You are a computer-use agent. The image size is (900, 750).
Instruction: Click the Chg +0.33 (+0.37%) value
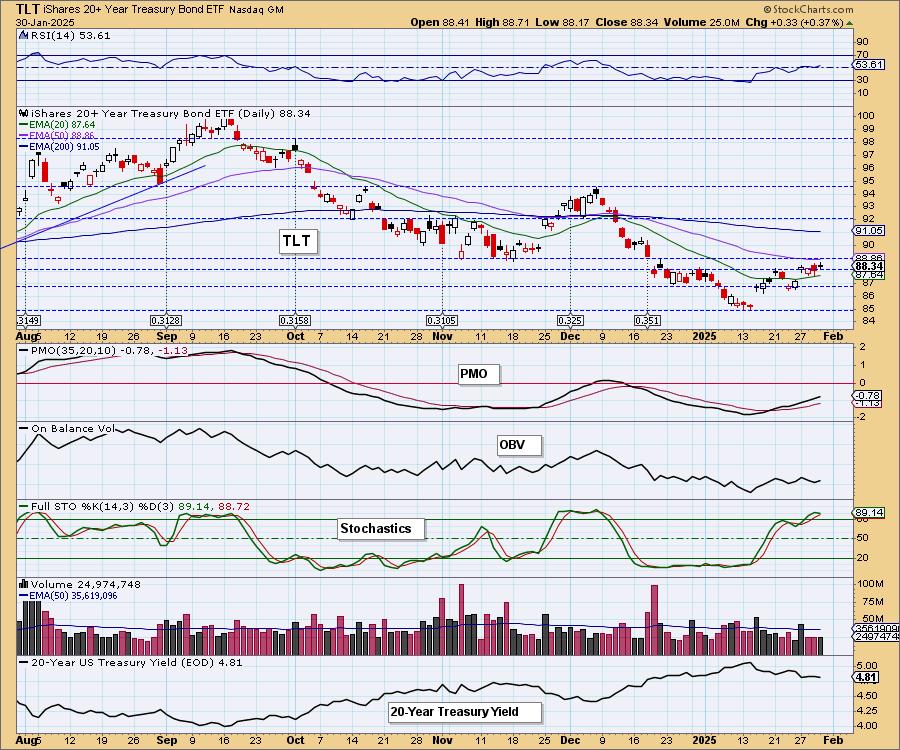[794, 22]
